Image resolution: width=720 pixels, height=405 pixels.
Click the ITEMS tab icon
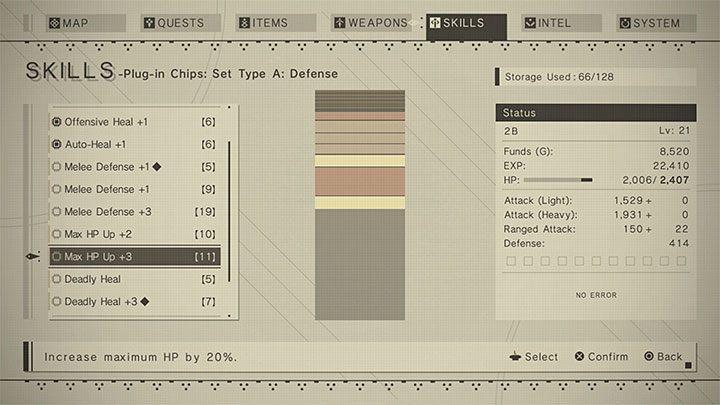tap(244, 23)
